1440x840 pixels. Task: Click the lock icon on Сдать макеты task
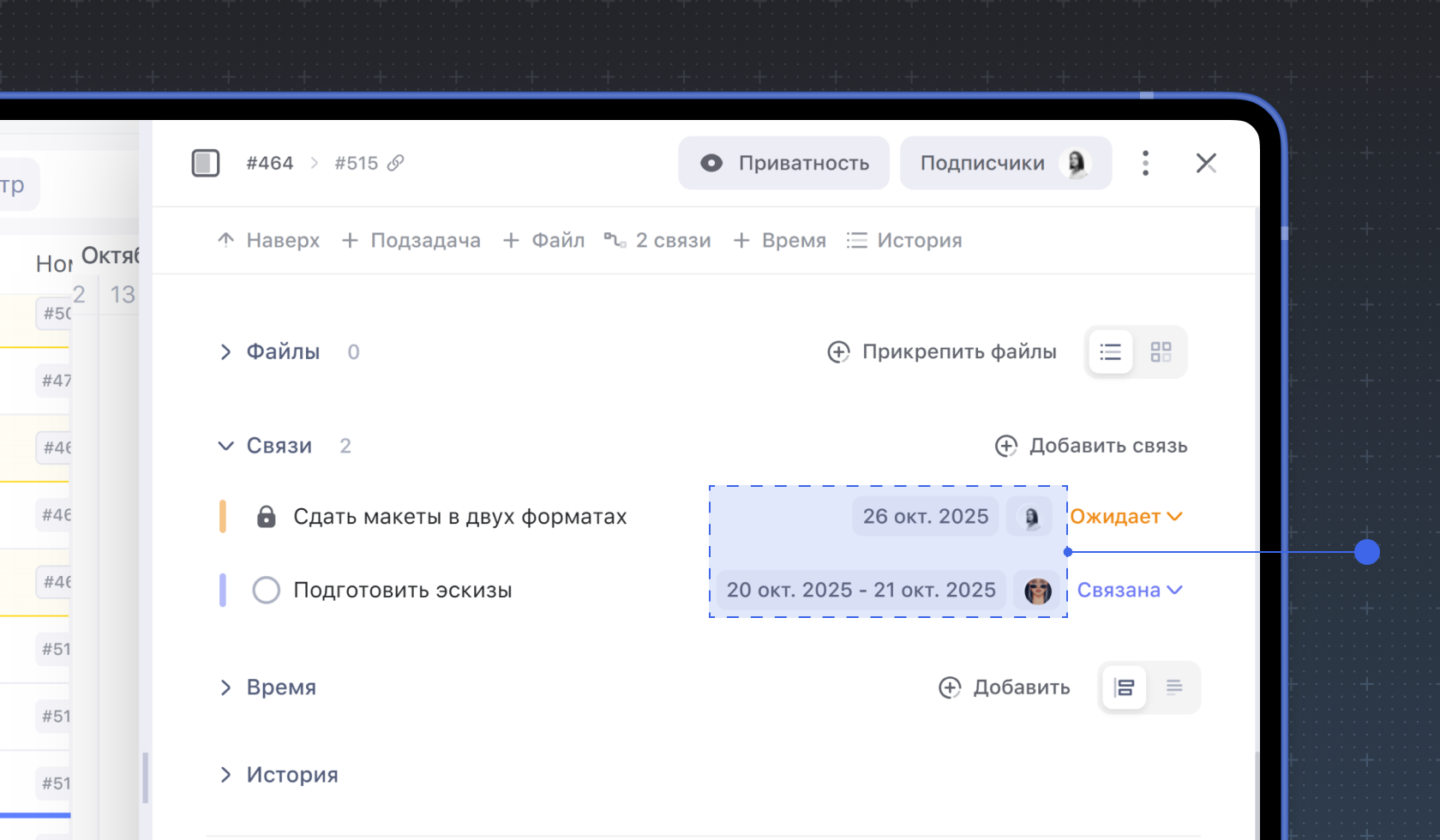267,517
